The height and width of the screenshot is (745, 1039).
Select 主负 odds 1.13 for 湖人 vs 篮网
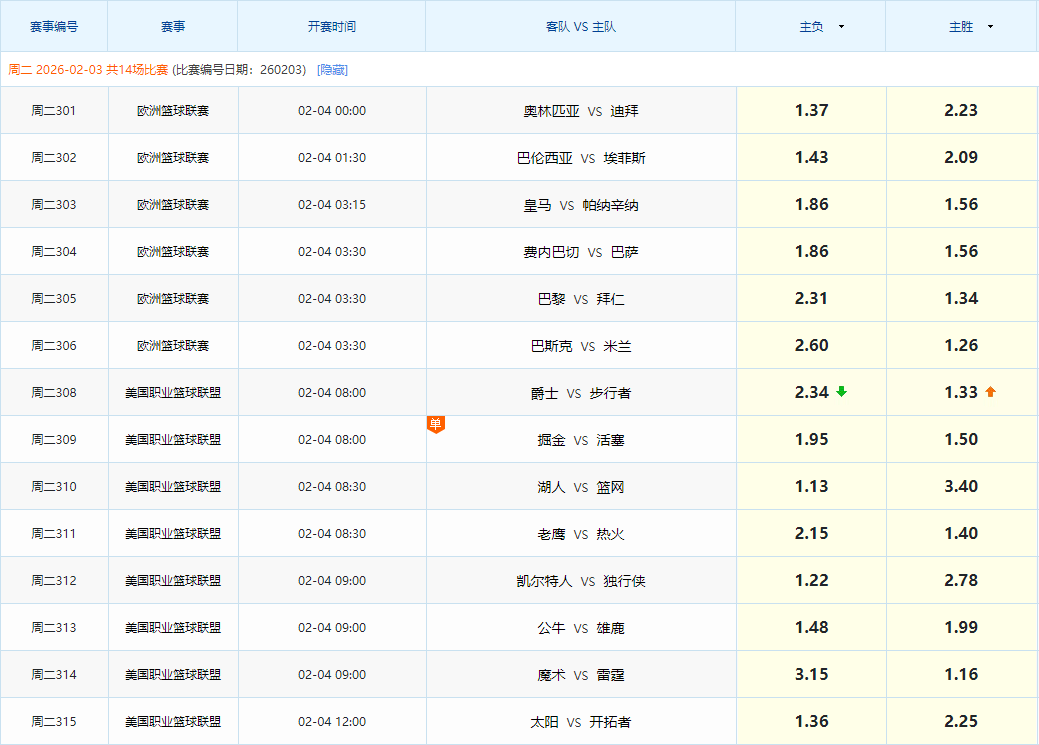pos(812,487)
